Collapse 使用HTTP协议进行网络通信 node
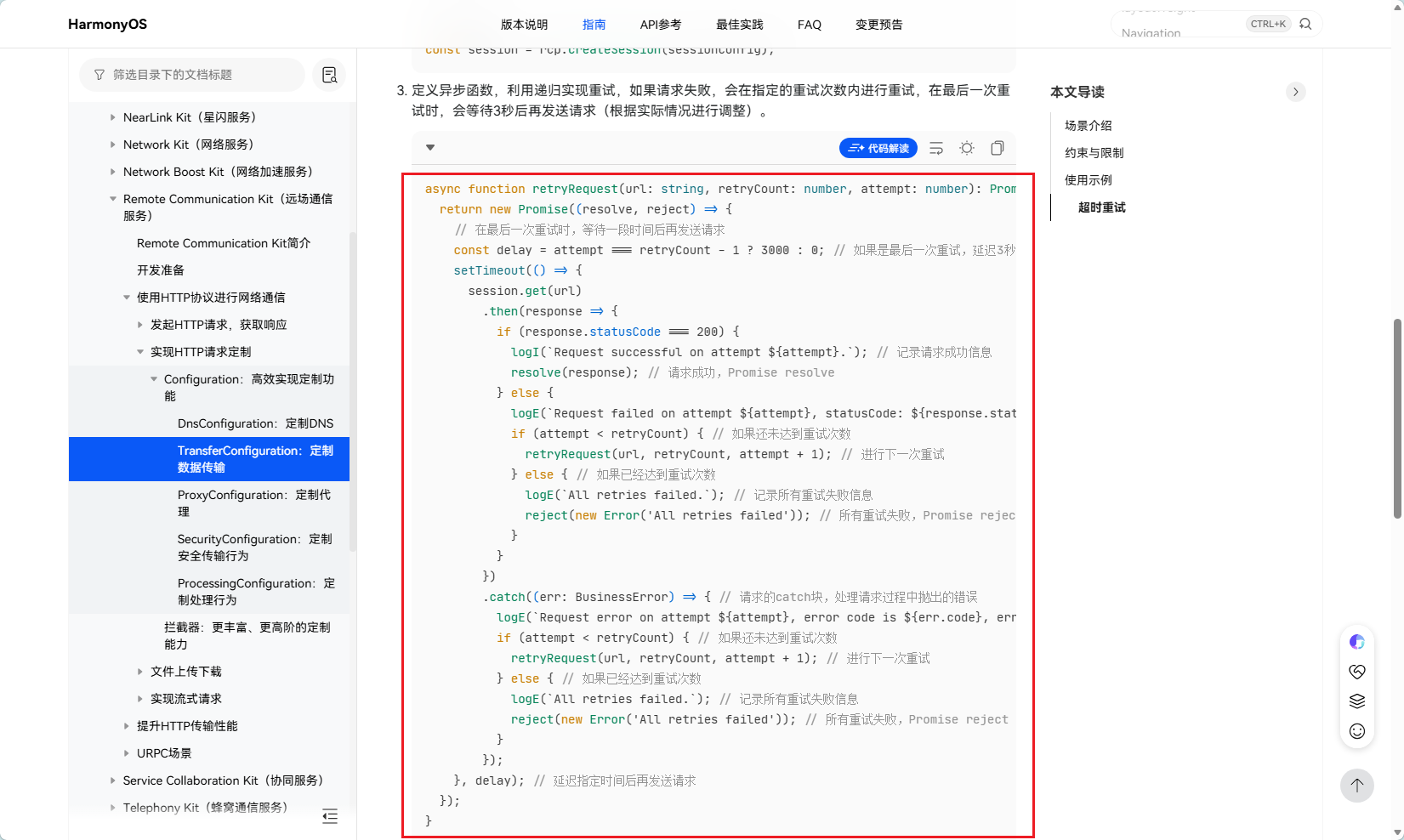The width and height of the screenshot is (1404, 840). point(126,298)
